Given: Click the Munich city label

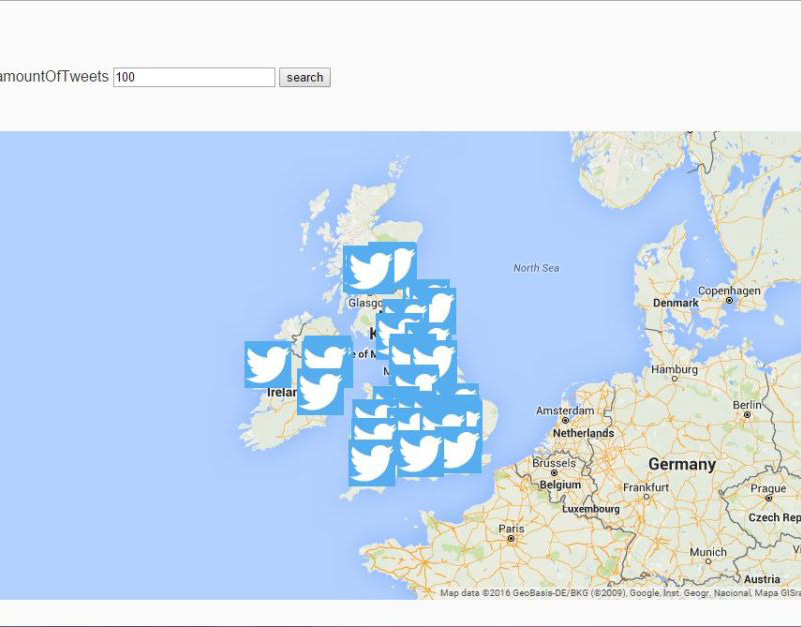Looking at the screenshot, I should [x=708, y=552].
